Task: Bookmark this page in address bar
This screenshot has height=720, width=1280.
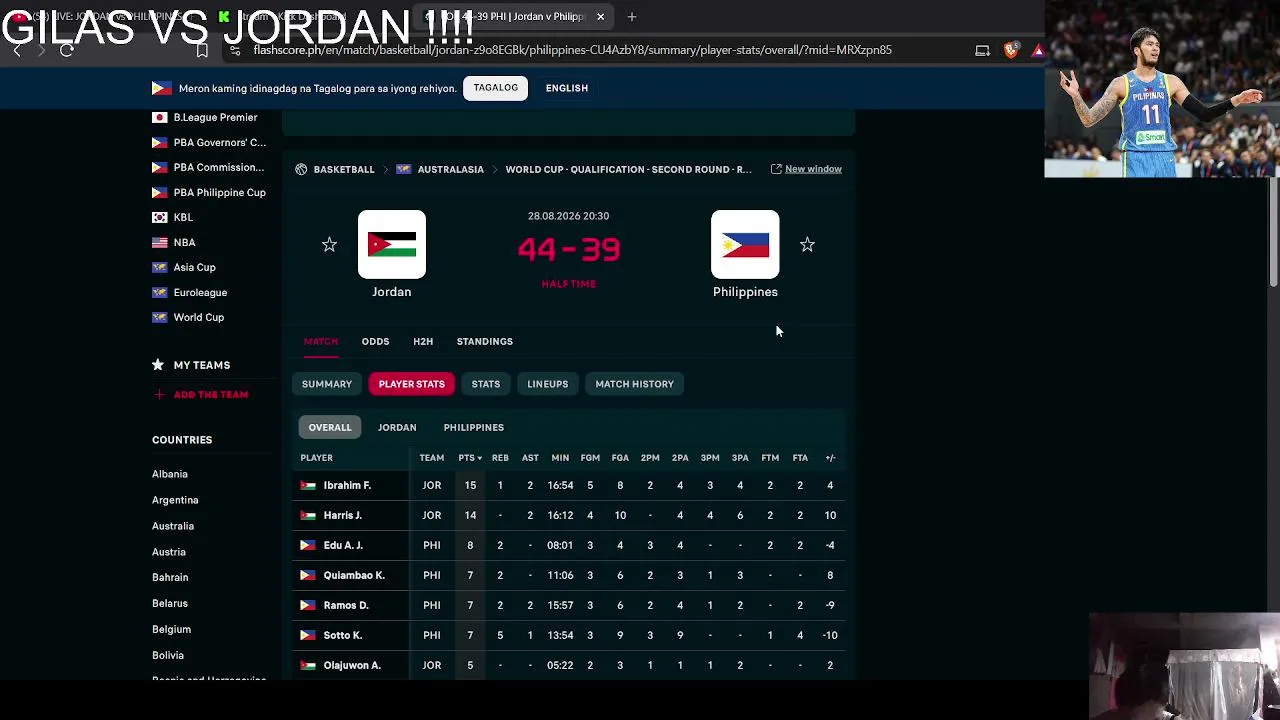Action: tap(202, 50)
